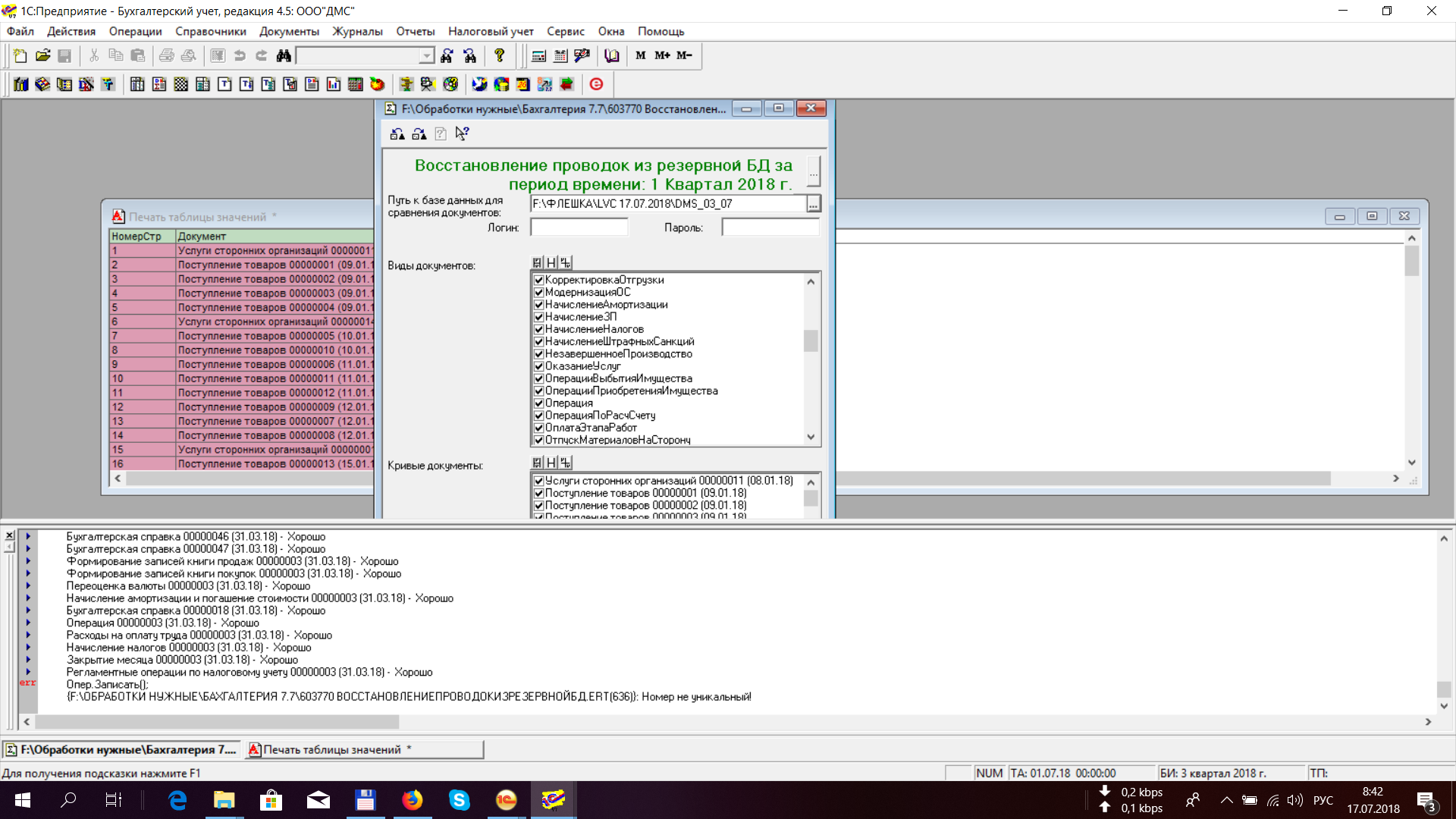Toggle the НачислениеЗП checkbox

(539, 317)
